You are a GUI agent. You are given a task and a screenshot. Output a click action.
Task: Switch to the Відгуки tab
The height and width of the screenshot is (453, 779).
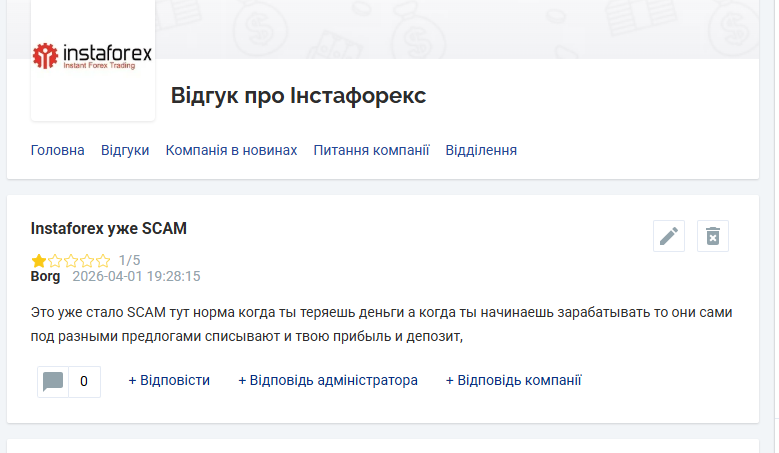pos(125,150)
